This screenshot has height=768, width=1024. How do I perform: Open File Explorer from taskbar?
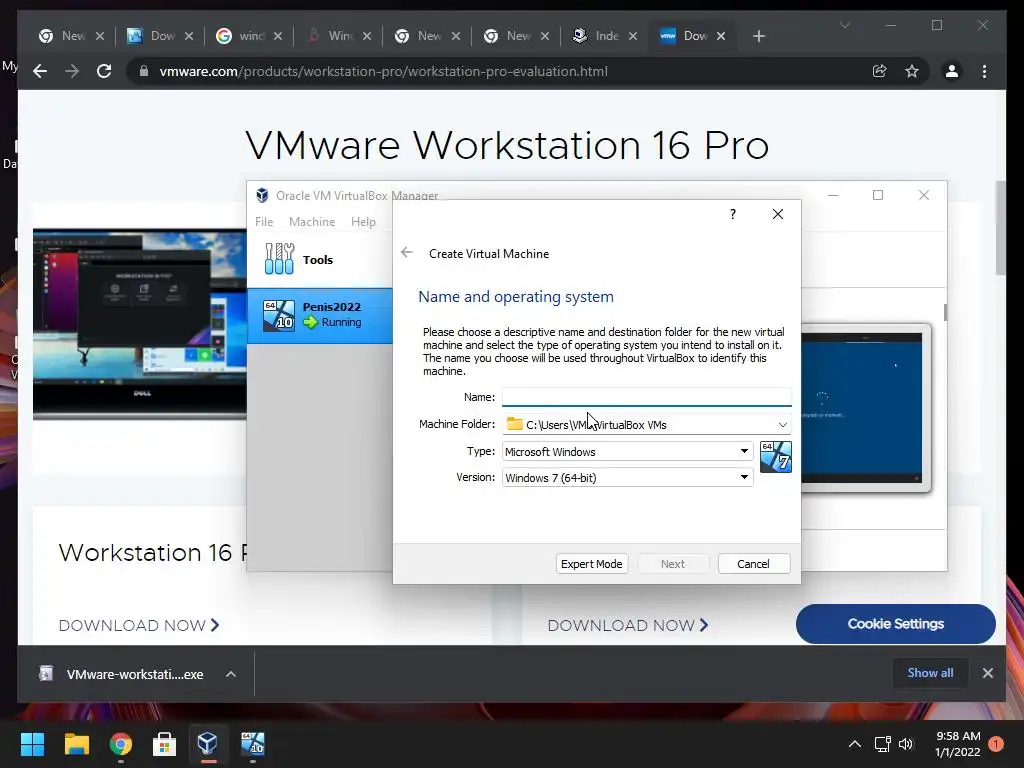(x=76, y=743)
